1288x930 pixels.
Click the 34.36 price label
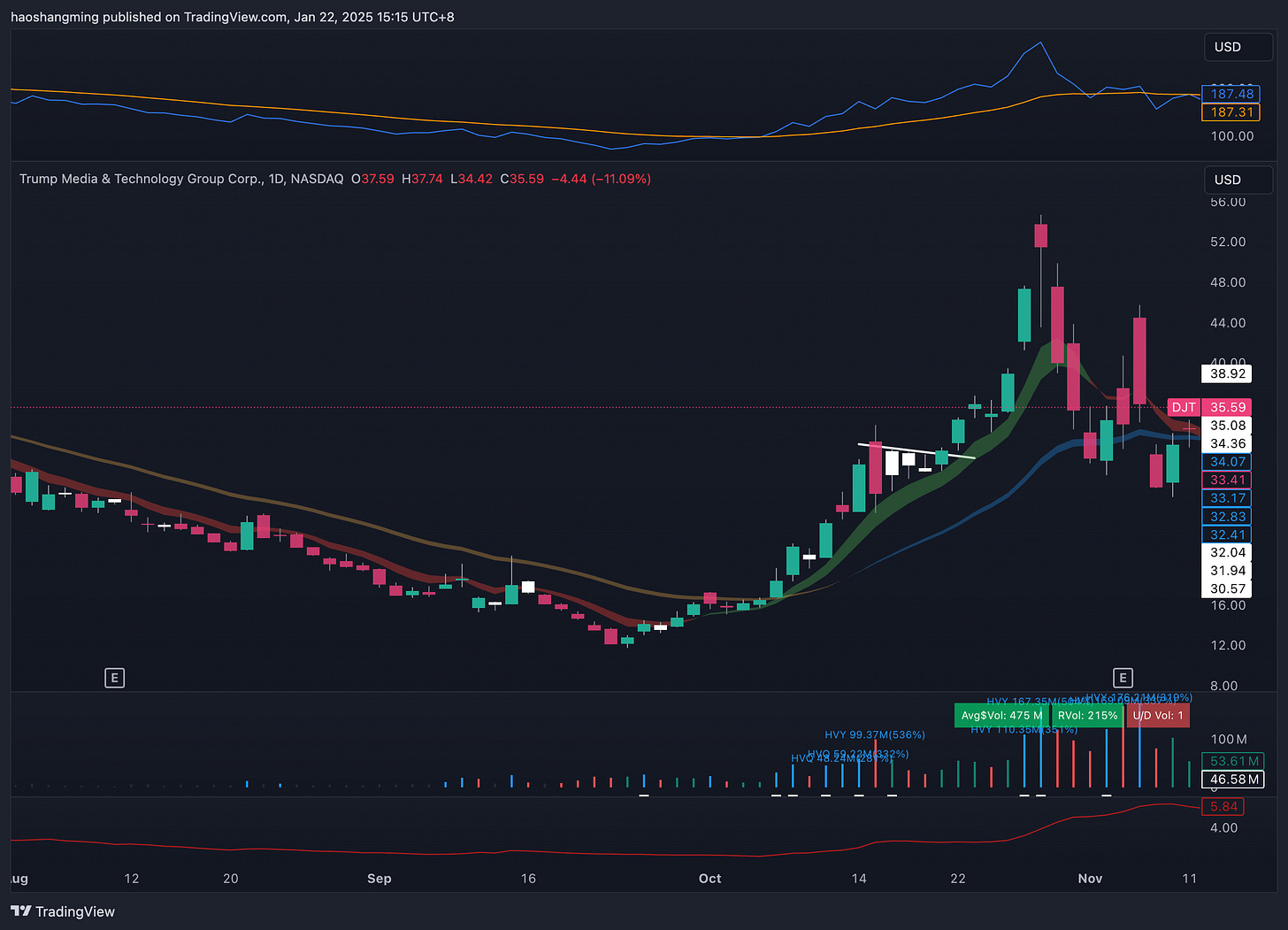tap(1228, 444)
